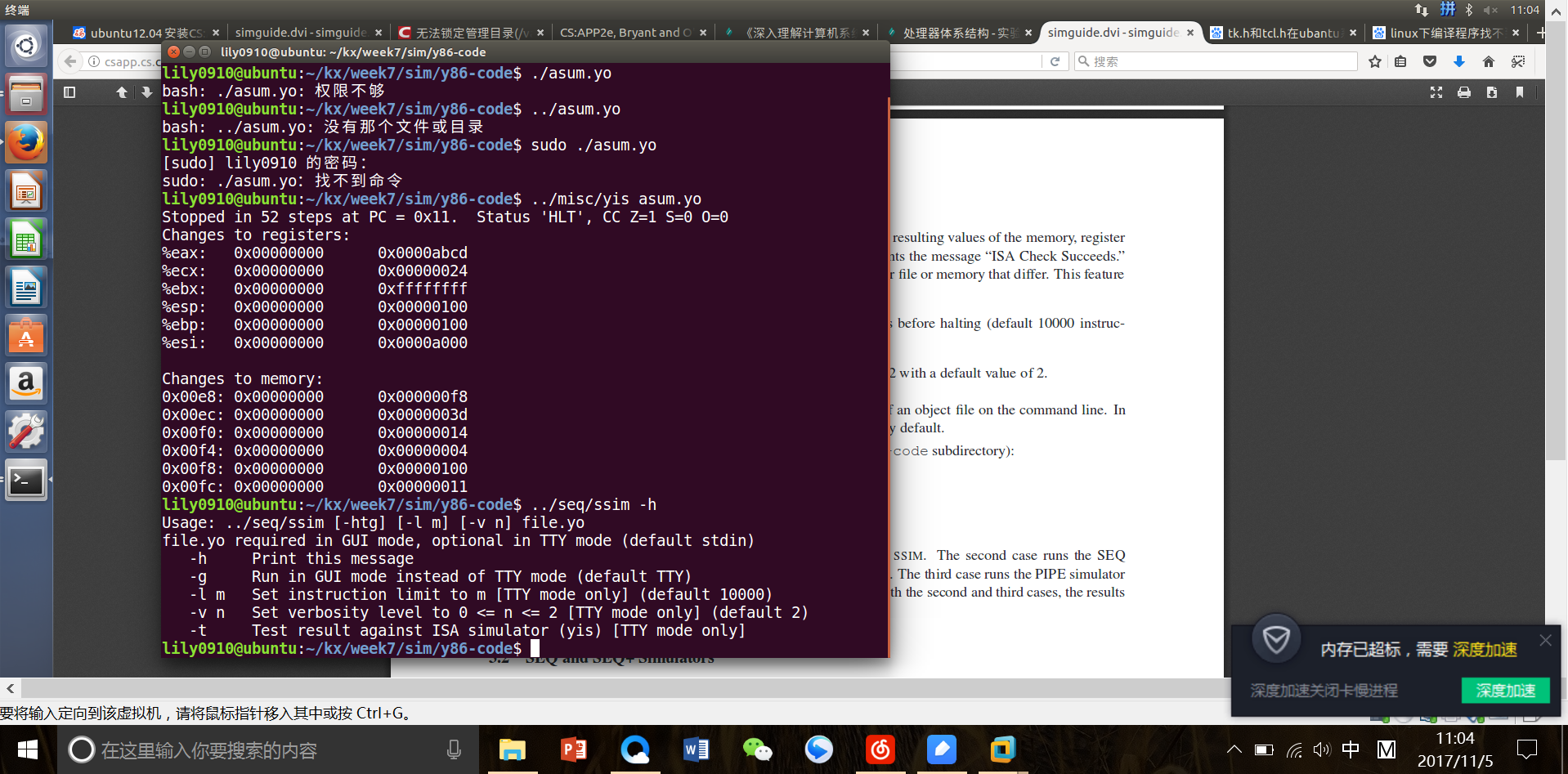
Task: Go to Firefox home page
Action: (x=1489, y=61)
